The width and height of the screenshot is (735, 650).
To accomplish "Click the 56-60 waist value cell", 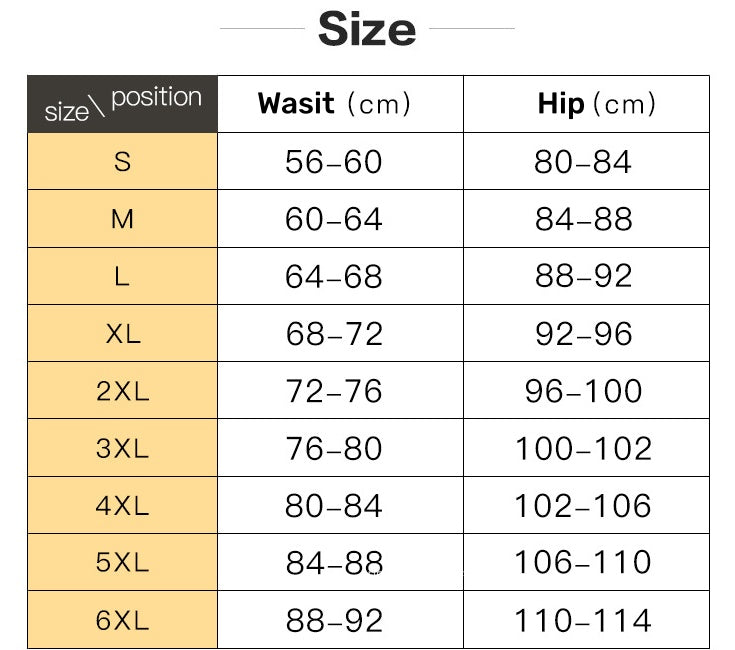I will [x=334, y=162].
